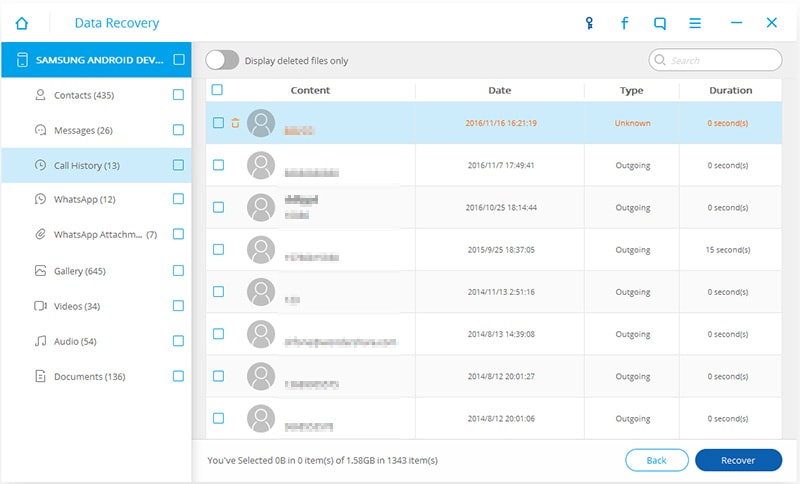Click the Documents file icon
The height and width of the screenshot is (484, 800).
[x=40, y=376]
